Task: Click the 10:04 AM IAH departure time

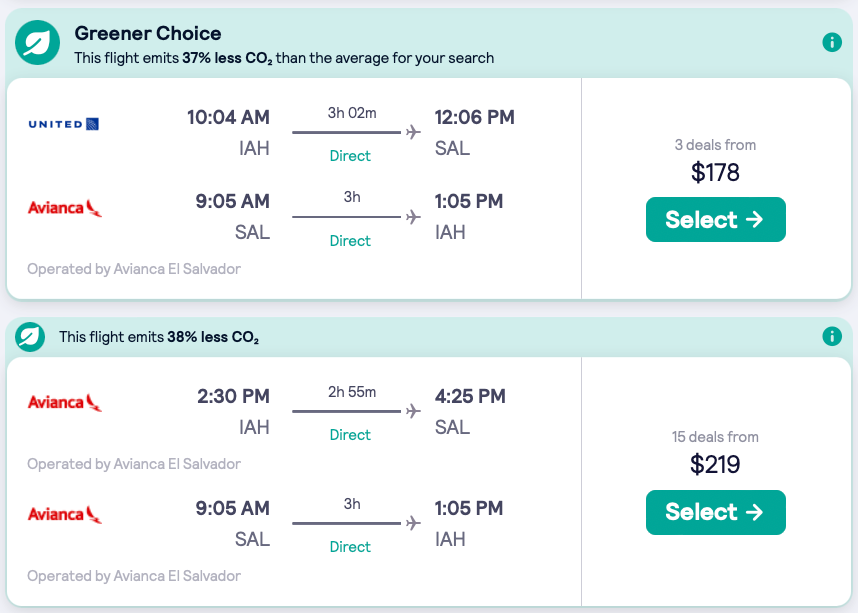Action: click(228, 117)
